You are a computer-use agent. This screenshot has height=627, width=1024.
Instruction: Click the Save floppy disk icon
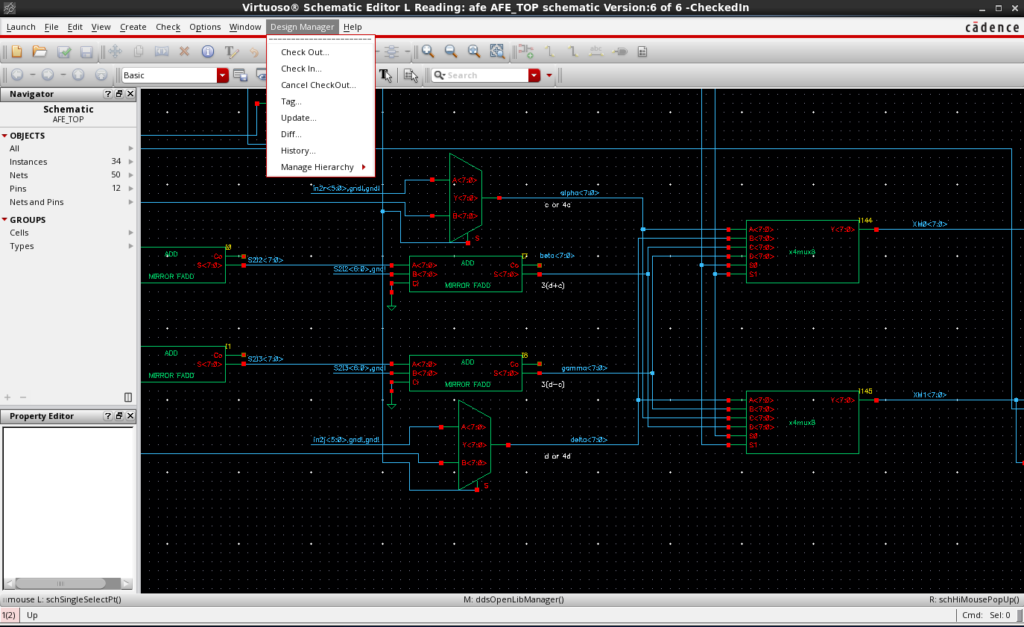pos(86,52)
